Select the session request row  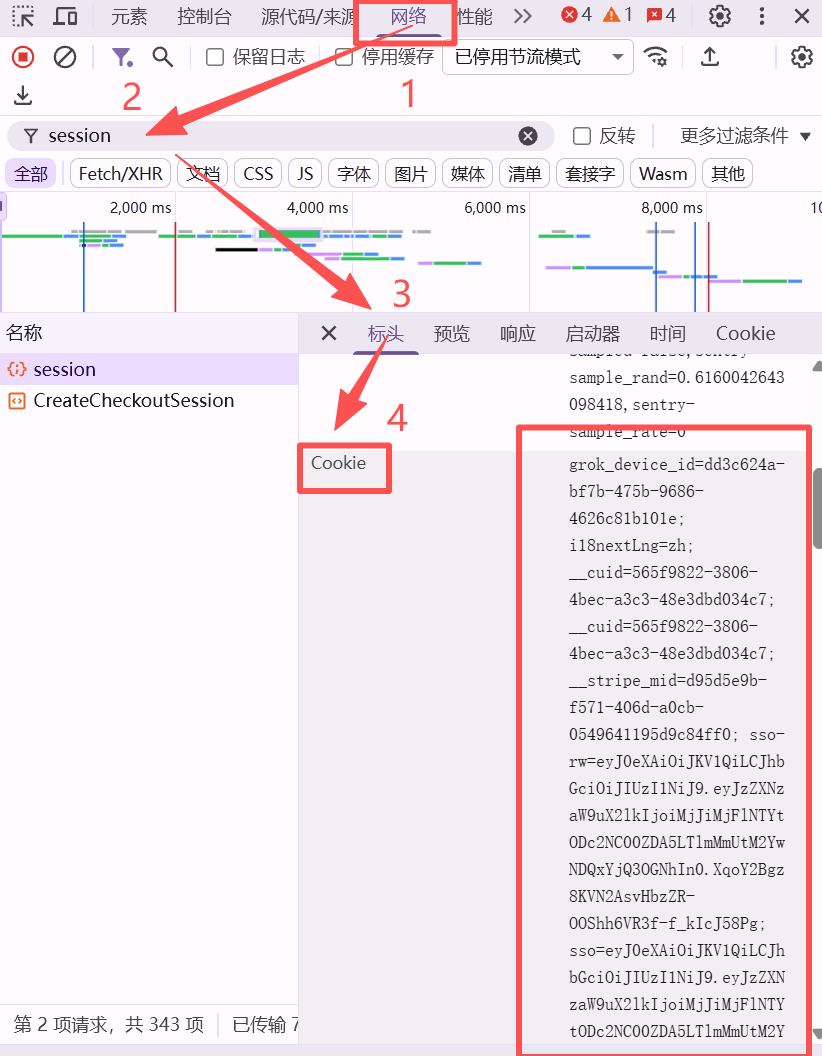coord(149,369)
